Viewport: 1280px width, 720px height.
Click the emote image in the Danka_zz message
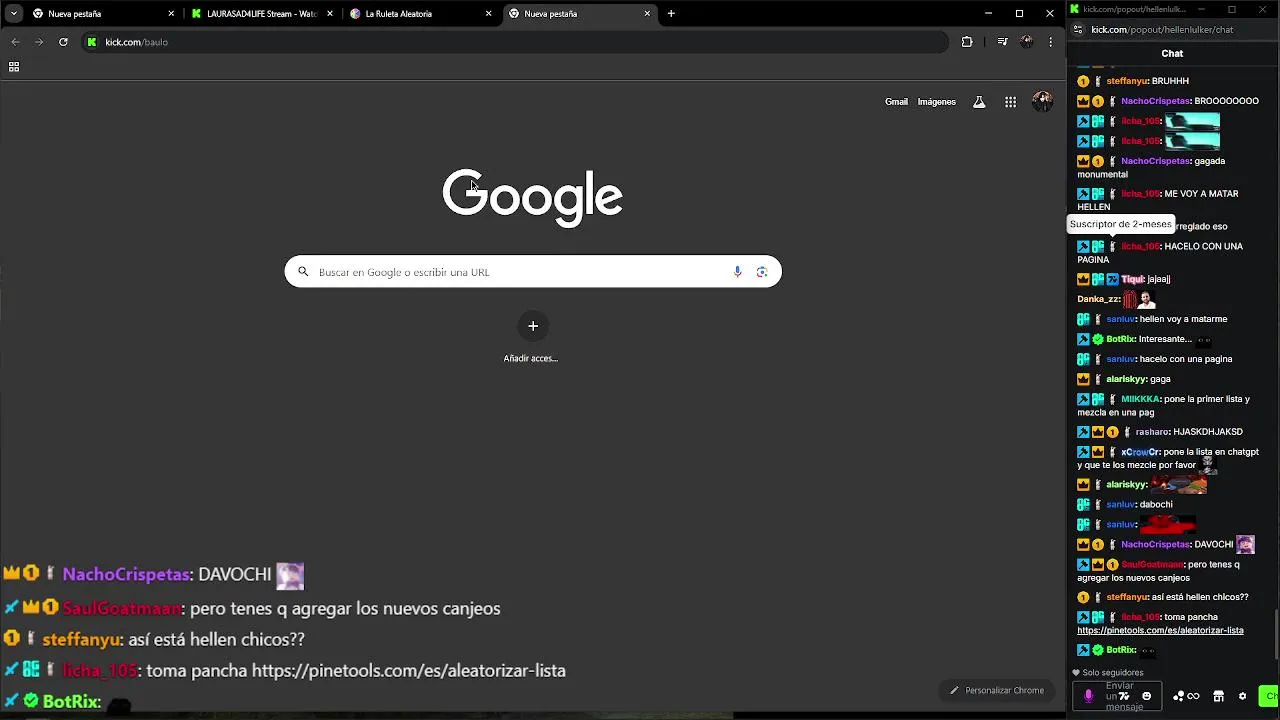pos(1139,299)
